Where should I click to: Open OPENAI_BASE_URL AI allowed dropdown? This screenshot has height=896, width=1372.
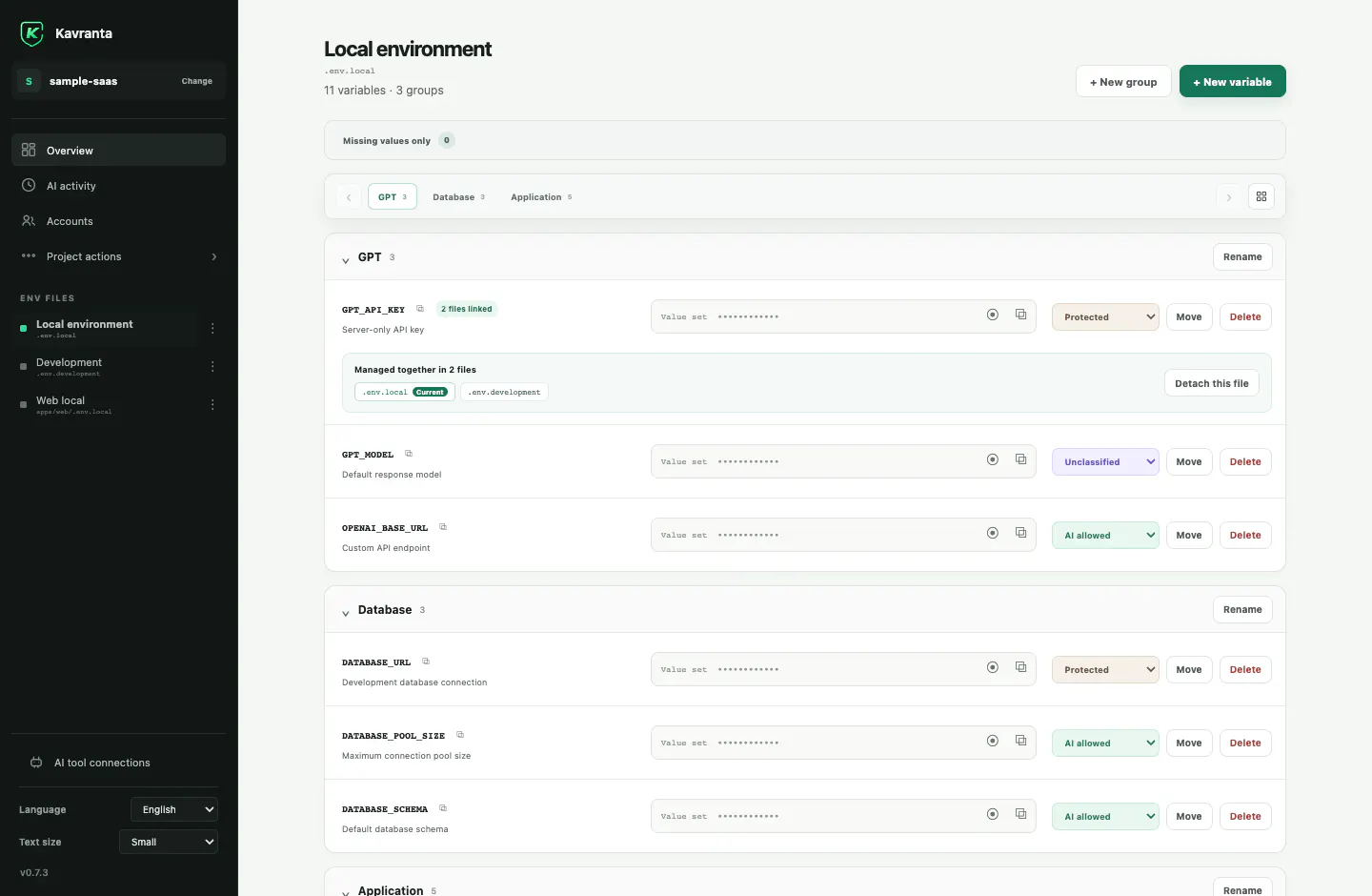[x=1105, y=535]
